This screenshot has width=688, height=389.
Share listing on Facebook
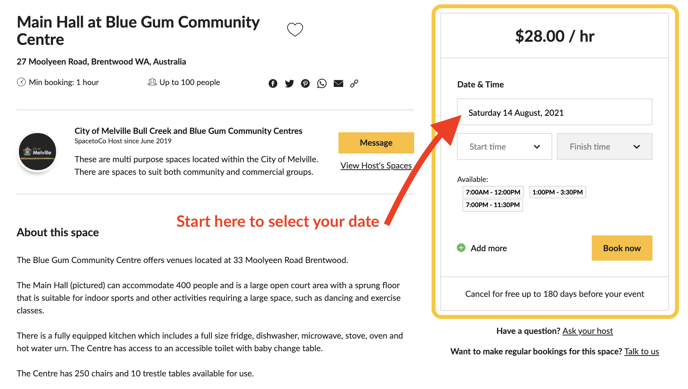pos(273,83)
